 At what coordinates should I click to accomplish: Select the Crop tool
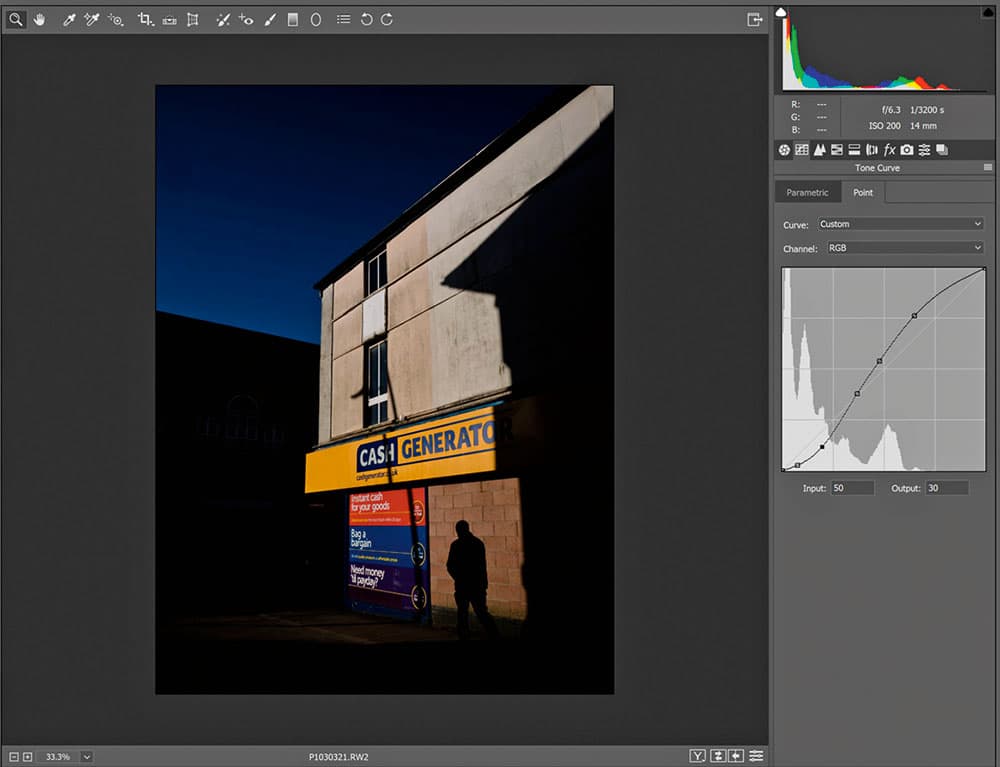click(x=145, y=20)
